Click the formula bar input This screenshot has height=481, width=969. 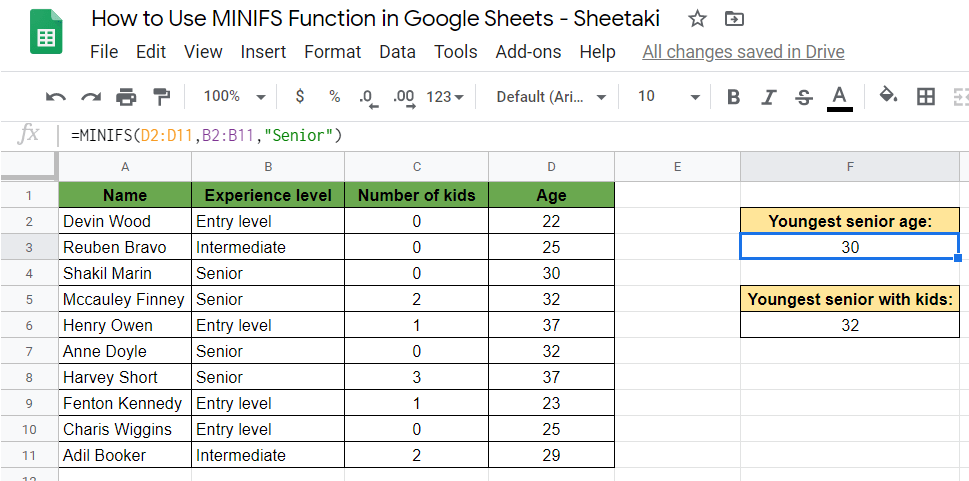click(500, 135)
